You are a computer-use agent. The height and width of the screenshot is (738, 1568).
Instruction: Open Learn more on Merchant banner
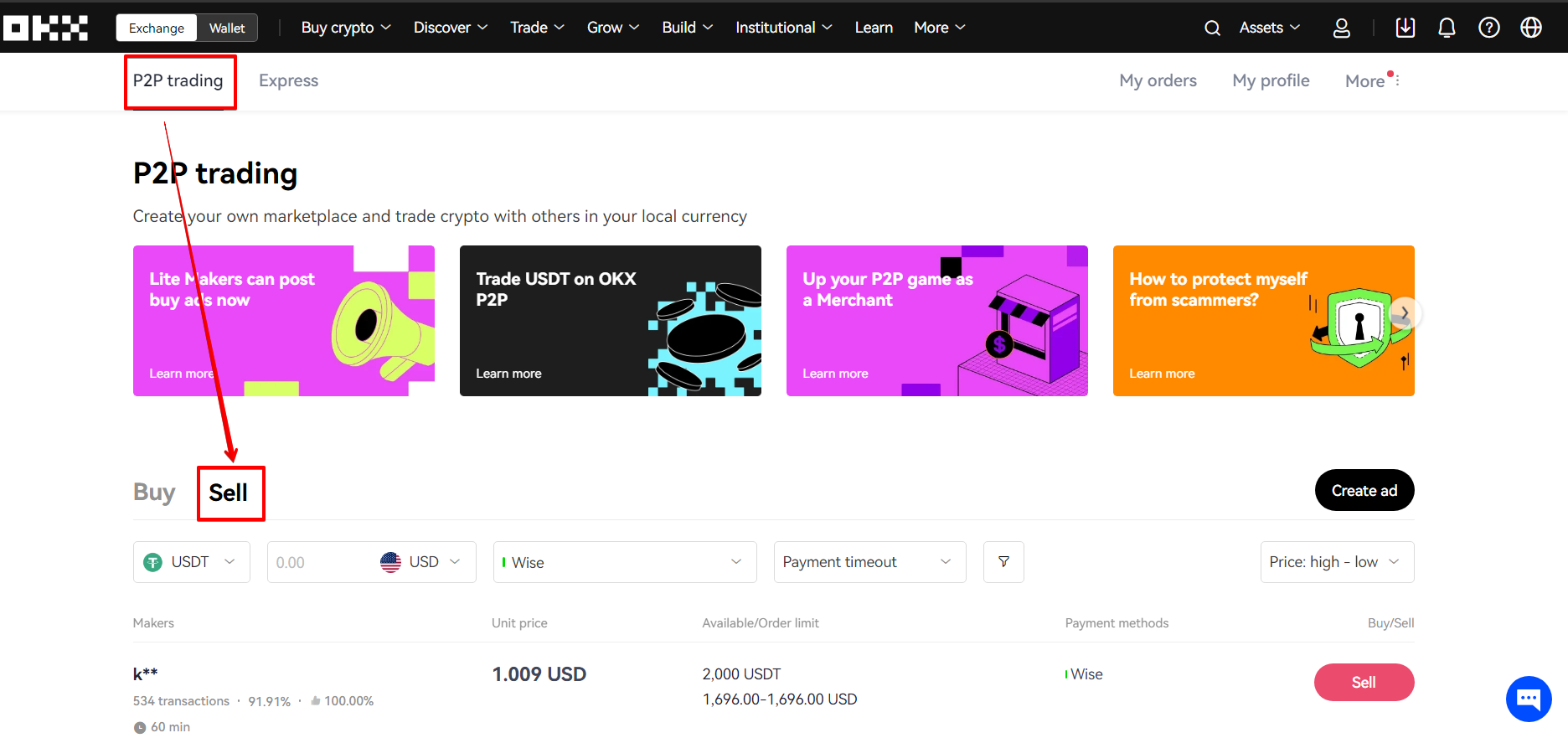coord(835,374)
